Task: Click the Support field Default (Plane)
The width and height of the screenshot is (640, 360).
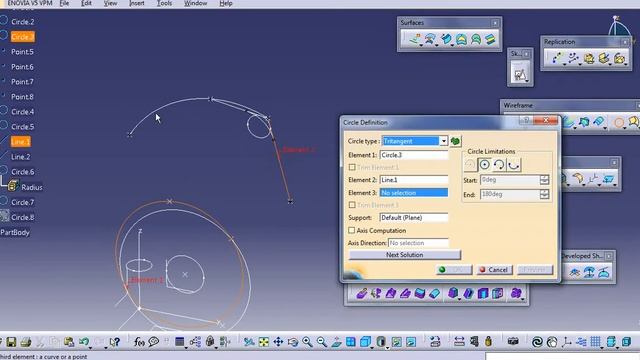Action: 413,218
